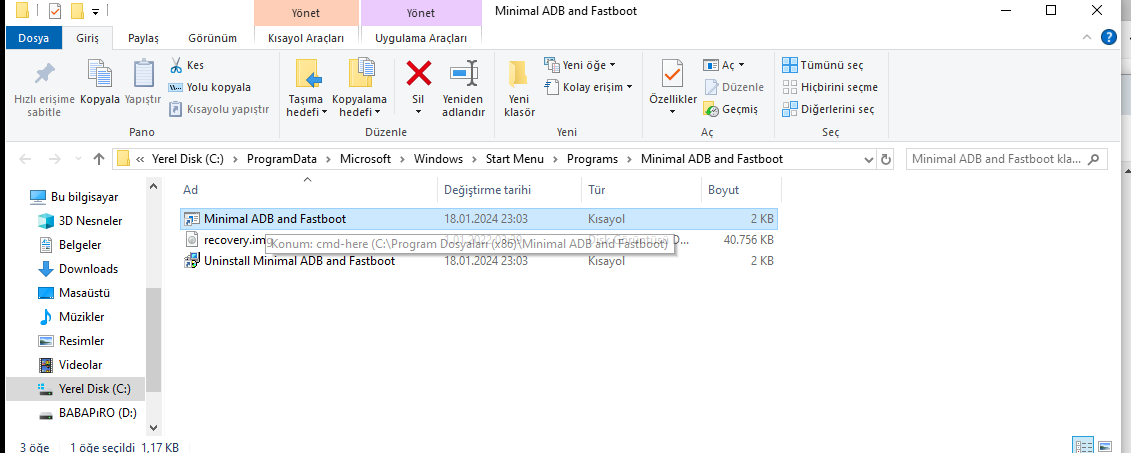Click Microsoft in the address path

pos(365,159)
